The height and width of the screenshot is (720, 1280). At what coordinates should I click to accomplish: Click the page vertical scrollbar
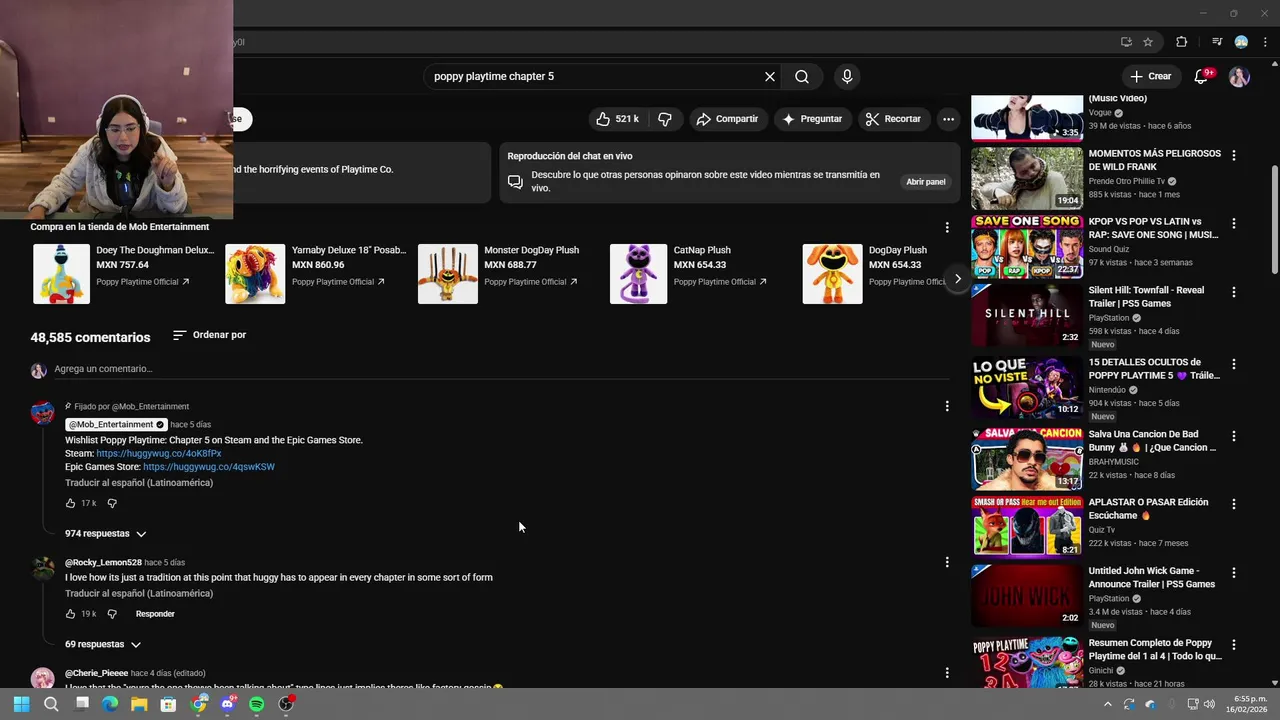click(1274, 220)
